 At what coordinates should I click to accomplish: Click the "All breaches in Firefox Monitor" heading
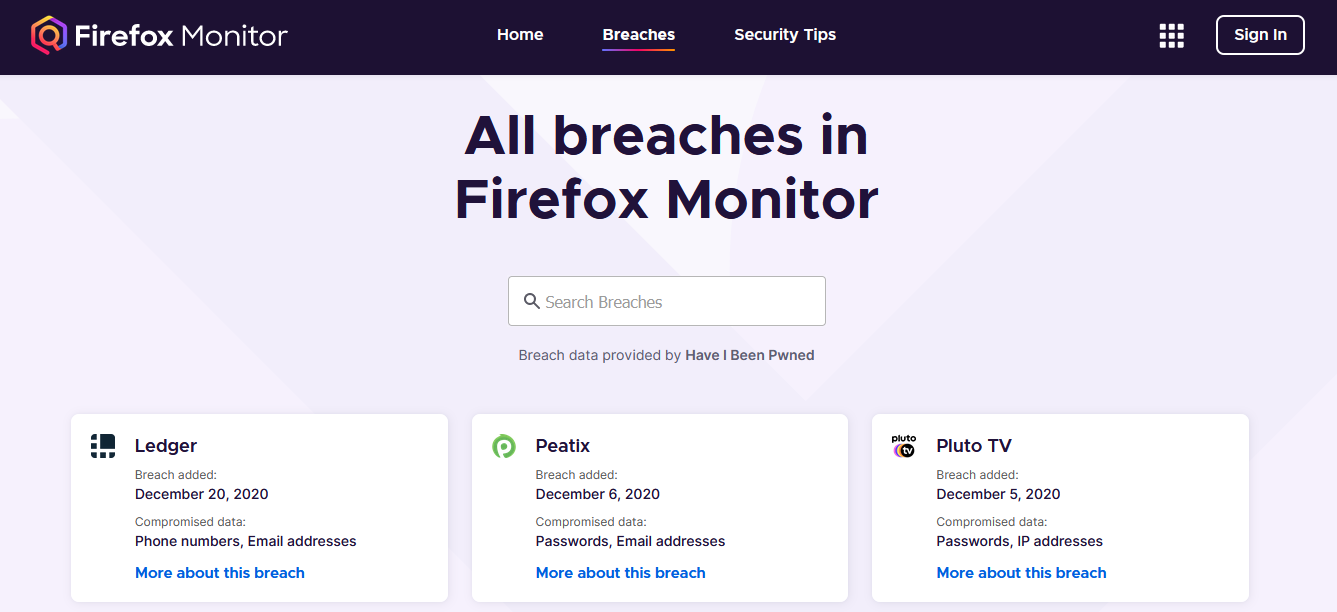(667, 167)
